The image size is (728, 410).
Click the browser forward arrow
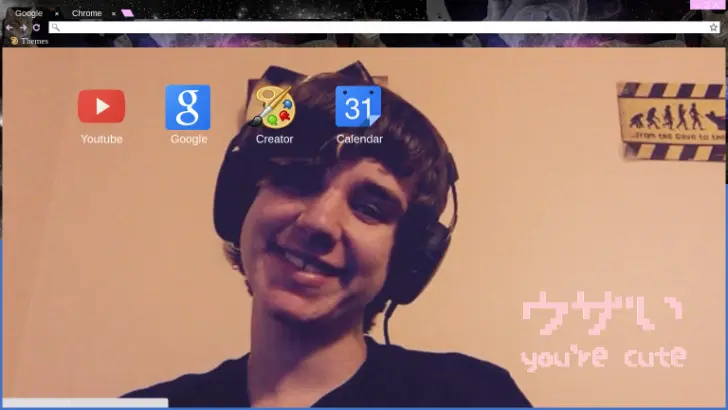[23, 27]
